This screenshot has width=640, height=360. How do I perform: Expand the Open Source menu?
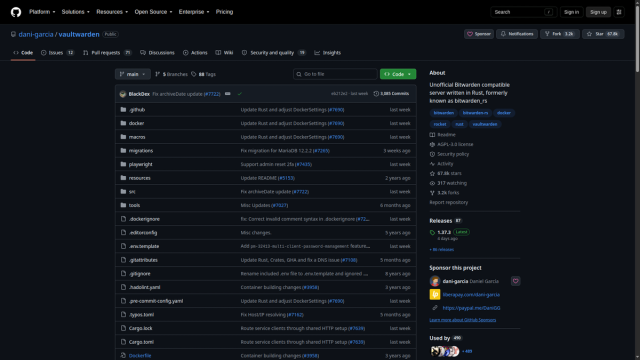(x=153, y=12)
